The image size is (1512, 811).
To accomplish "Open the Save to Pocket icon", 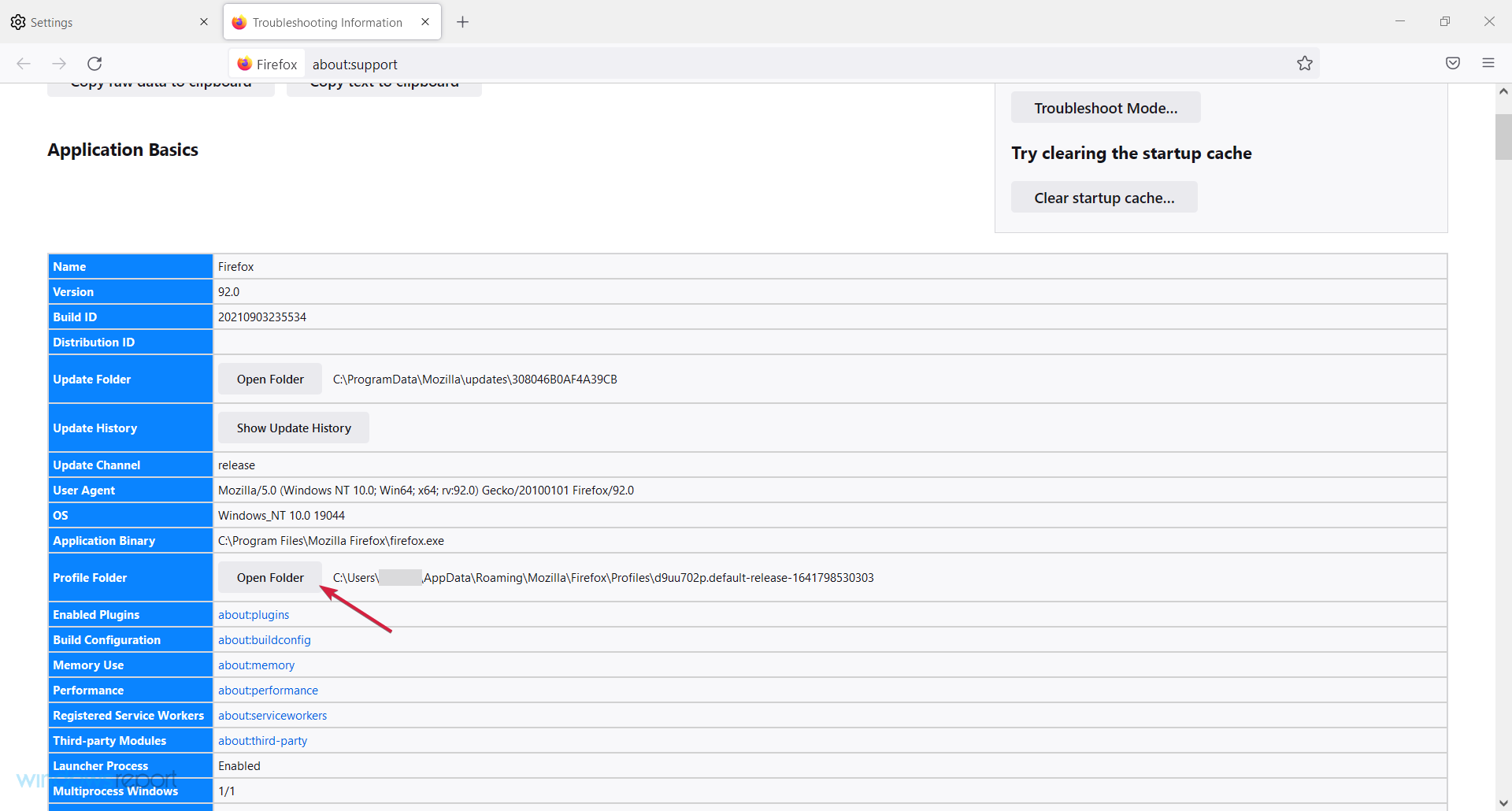I will tap(1453, 64).
